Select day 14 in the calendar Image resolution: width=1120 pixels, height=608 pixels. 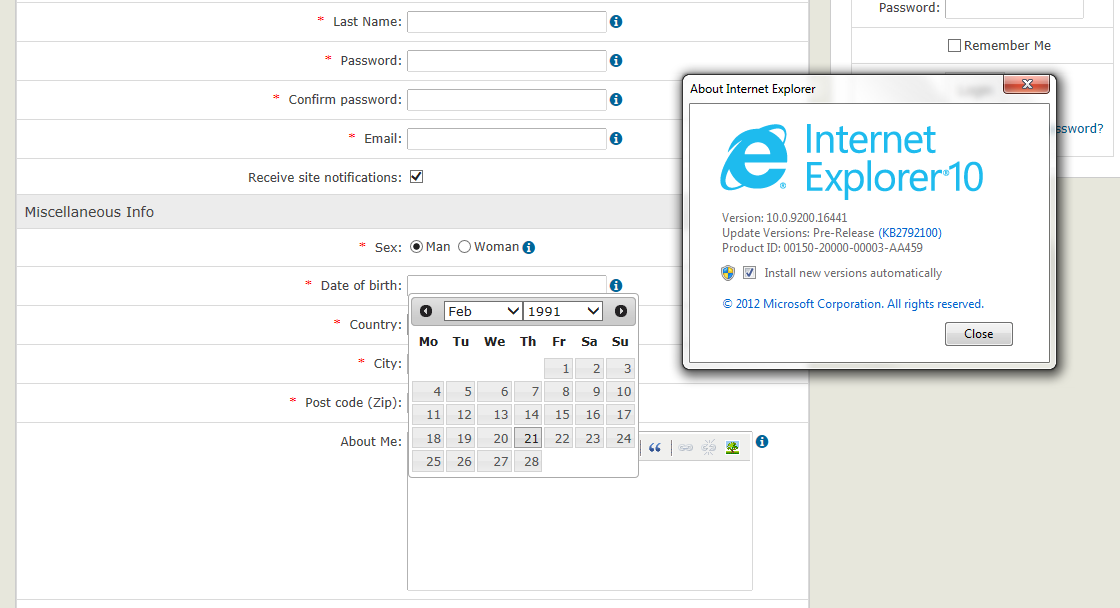click(x=528, y=415)
